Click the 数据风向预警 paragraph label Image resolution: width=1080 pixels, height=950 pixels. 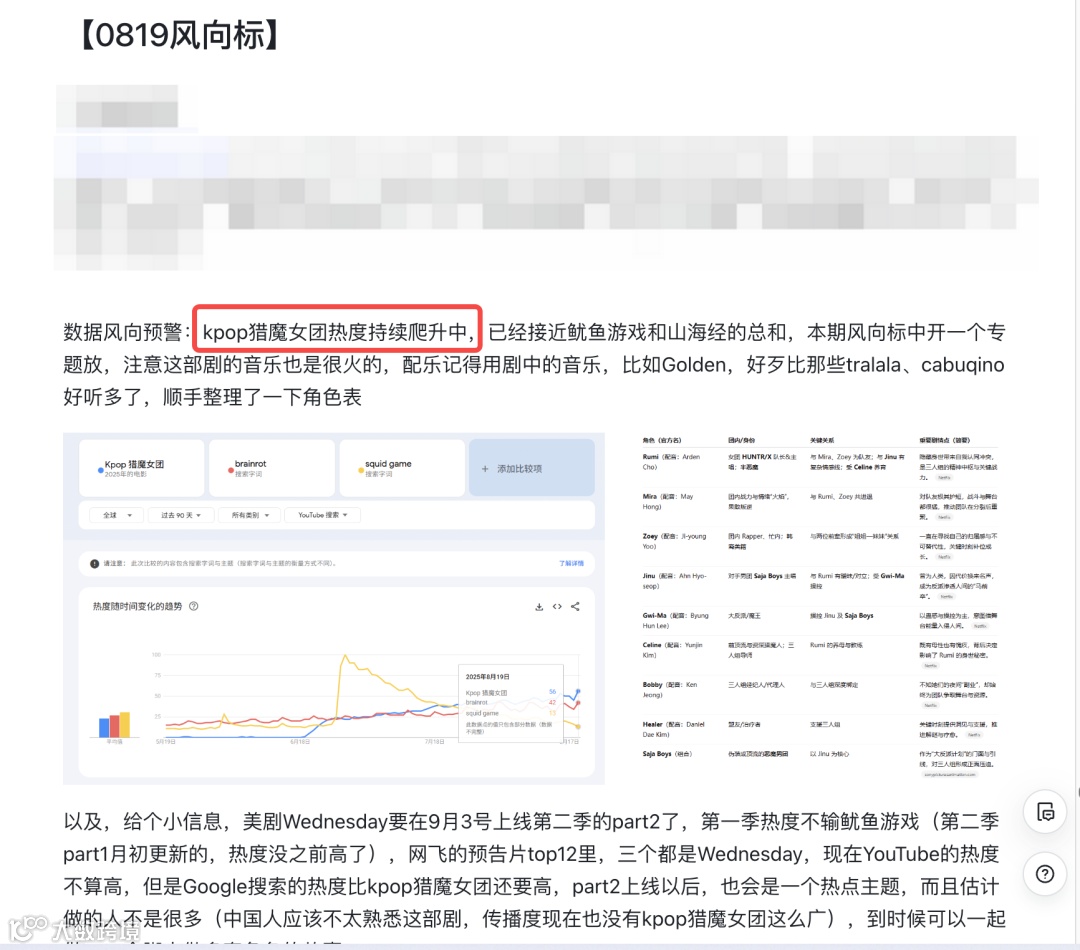[126, 332]
